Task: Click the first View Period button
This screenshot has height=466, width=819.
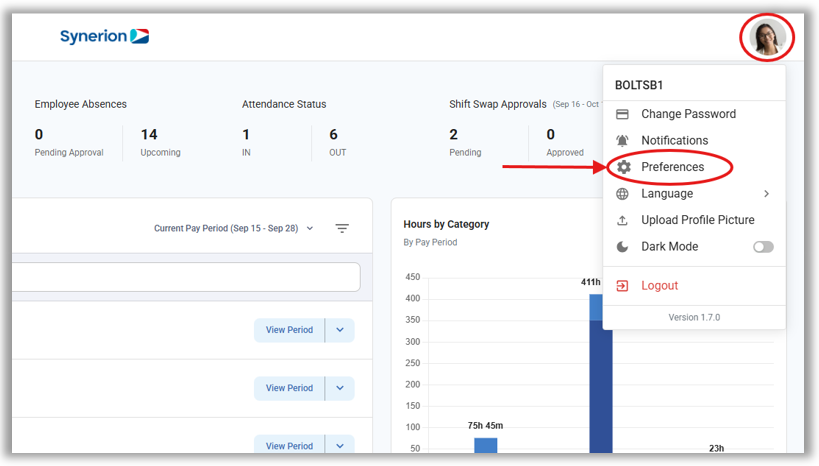Action: pyautogui.click(x=289, y=330)
